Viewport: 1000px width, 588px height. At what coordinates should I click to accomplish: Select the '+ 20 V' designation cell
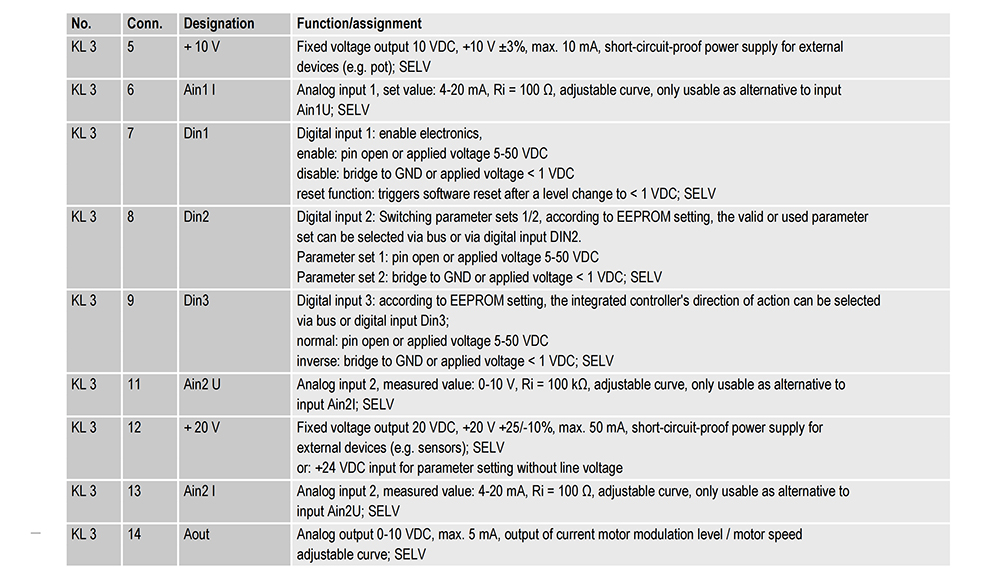(x=201, y=427)
